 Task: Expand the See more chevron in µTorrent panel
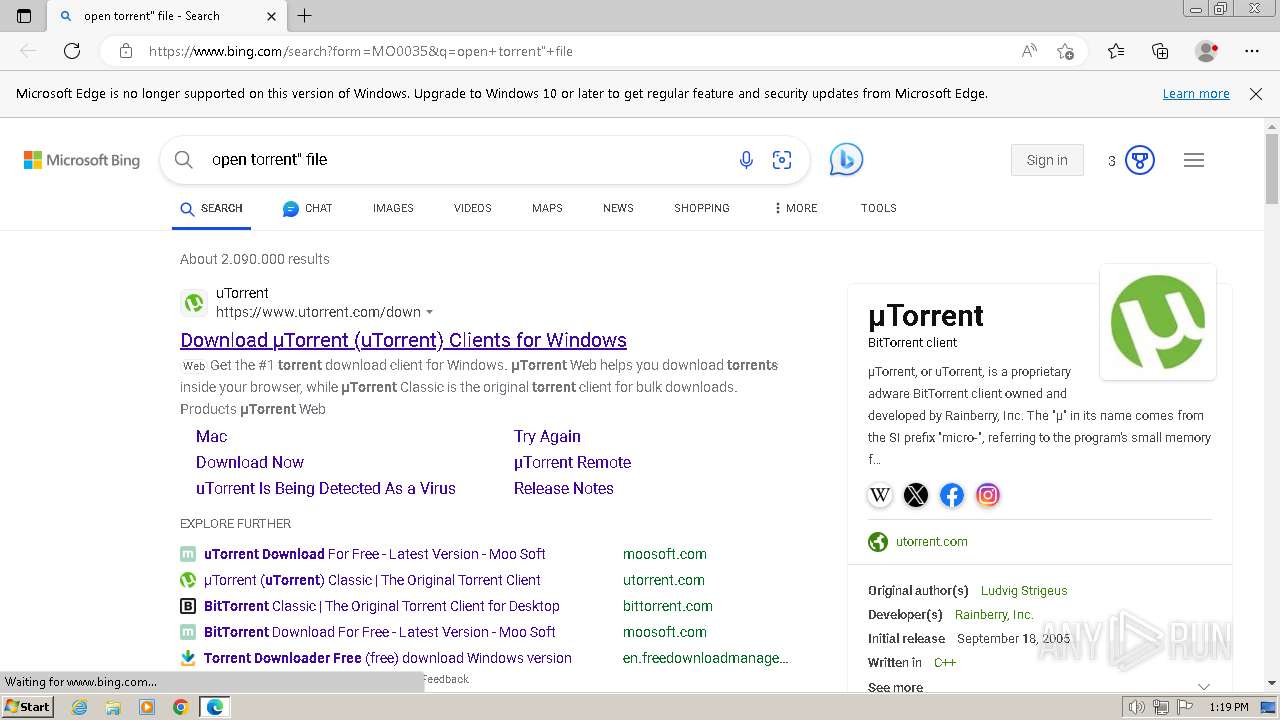coord(1204,687)
